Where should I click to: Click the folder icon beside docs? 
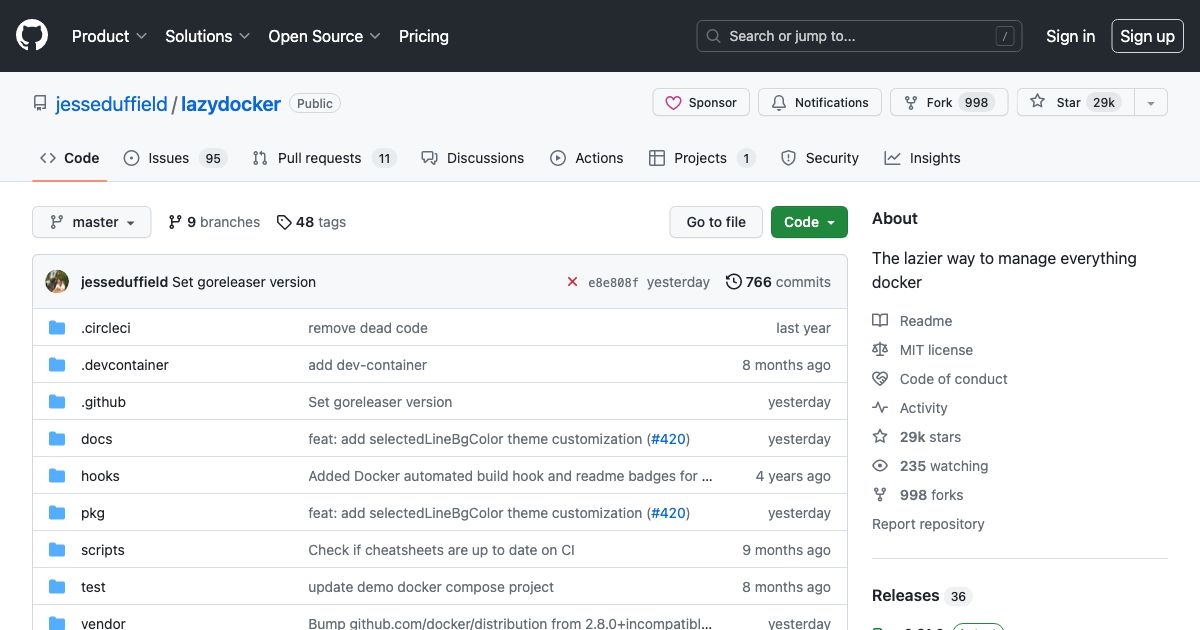click(x=57, y=438)
